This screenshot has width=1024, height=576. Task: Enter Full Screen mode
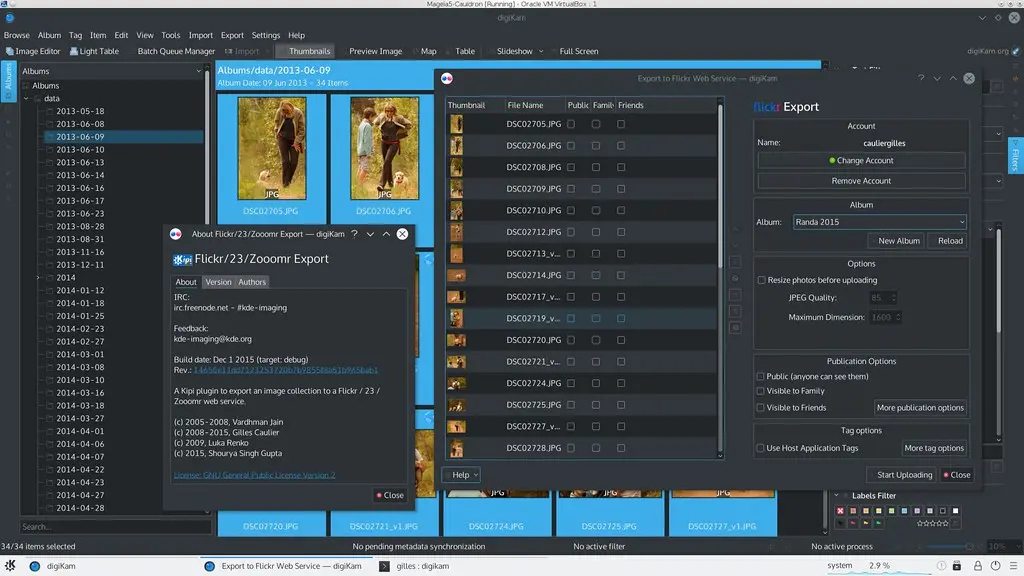tap(577, 51)
